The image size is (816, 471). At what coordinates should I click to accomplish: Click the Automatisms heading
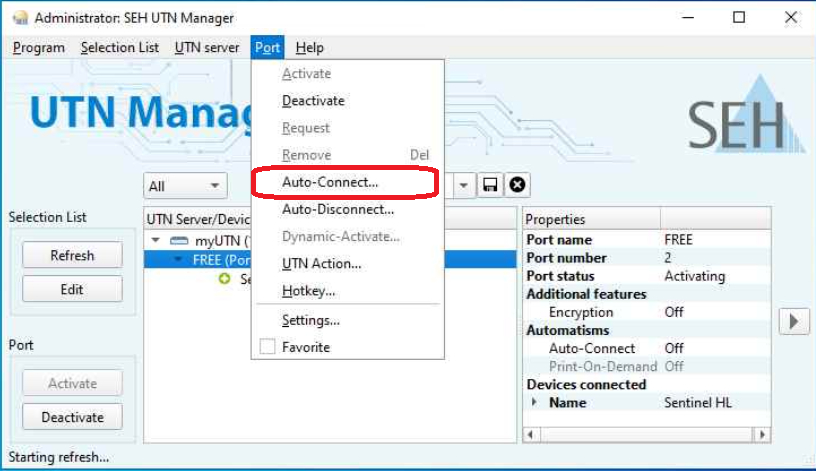pyautogui.click(x=568, y=330)
